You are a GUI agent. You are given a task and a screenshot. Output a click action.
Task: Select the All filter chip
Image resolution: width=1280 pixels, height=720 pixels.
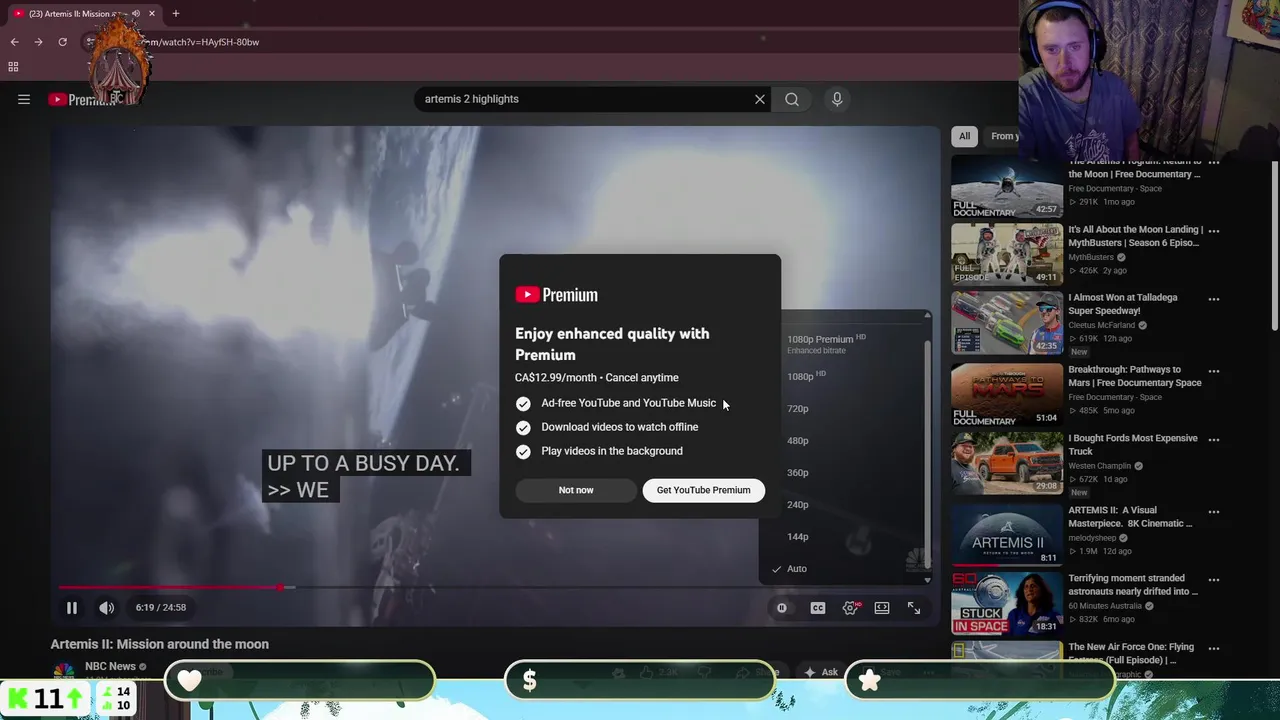(964, 136)
